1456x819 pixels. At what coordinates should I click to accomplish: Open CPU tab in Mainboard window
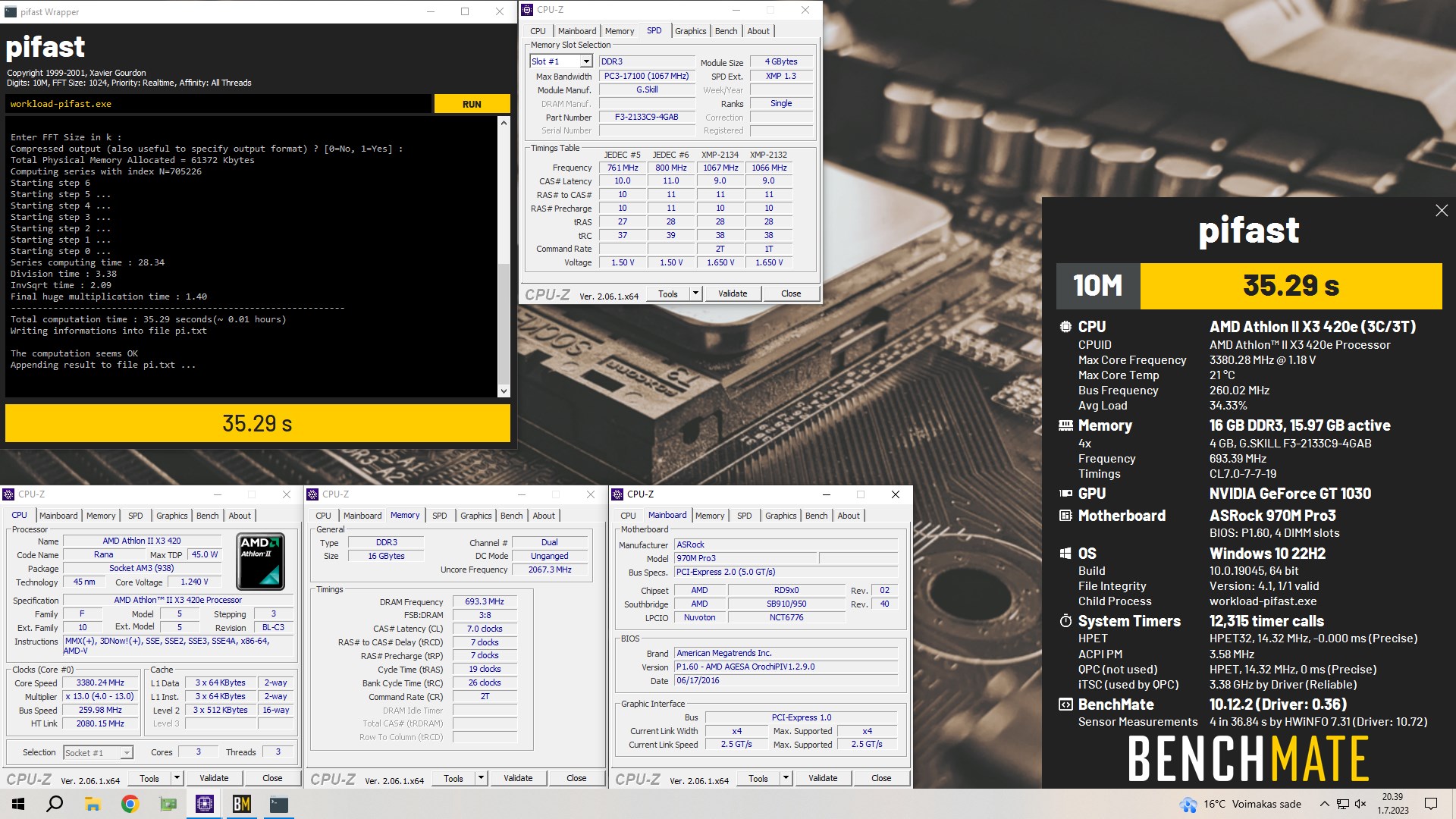coord(628,516)
